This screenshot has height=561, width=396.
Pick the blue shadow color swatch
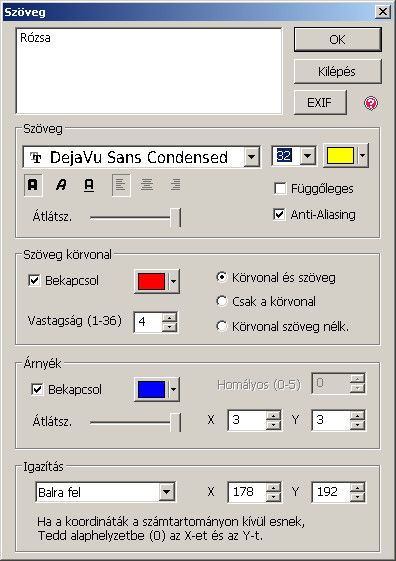(x=151, y=389)
